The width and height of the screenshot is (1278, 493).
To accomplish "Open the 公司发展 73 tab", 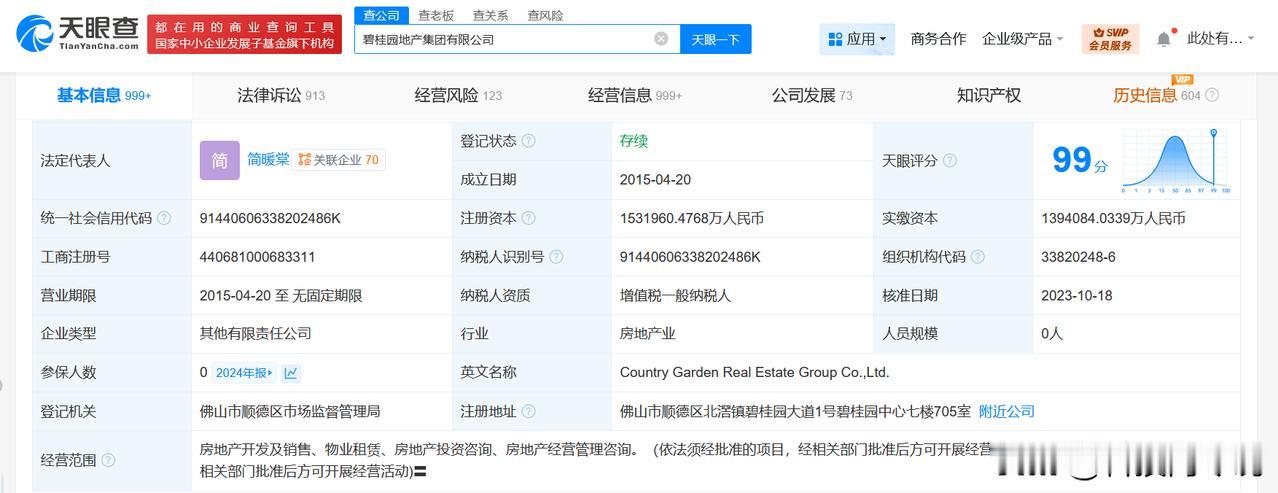I will pyautogui.click(x=812, y=95).
